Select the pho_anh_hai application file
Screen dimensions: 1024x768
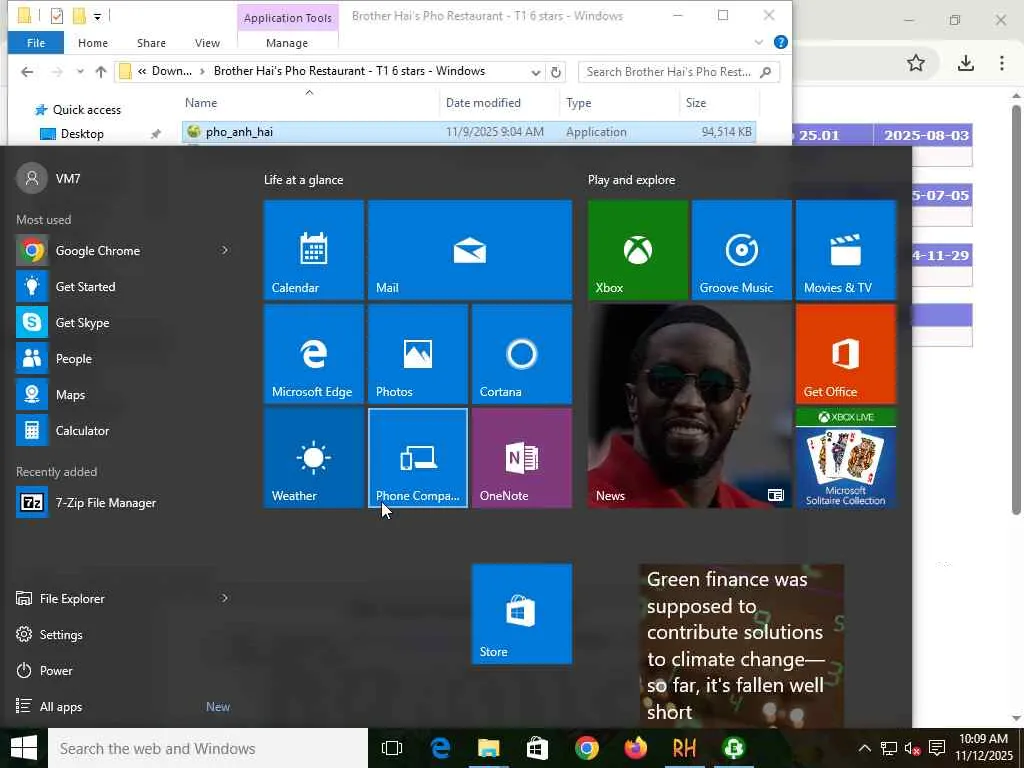[x=469, y=132]
